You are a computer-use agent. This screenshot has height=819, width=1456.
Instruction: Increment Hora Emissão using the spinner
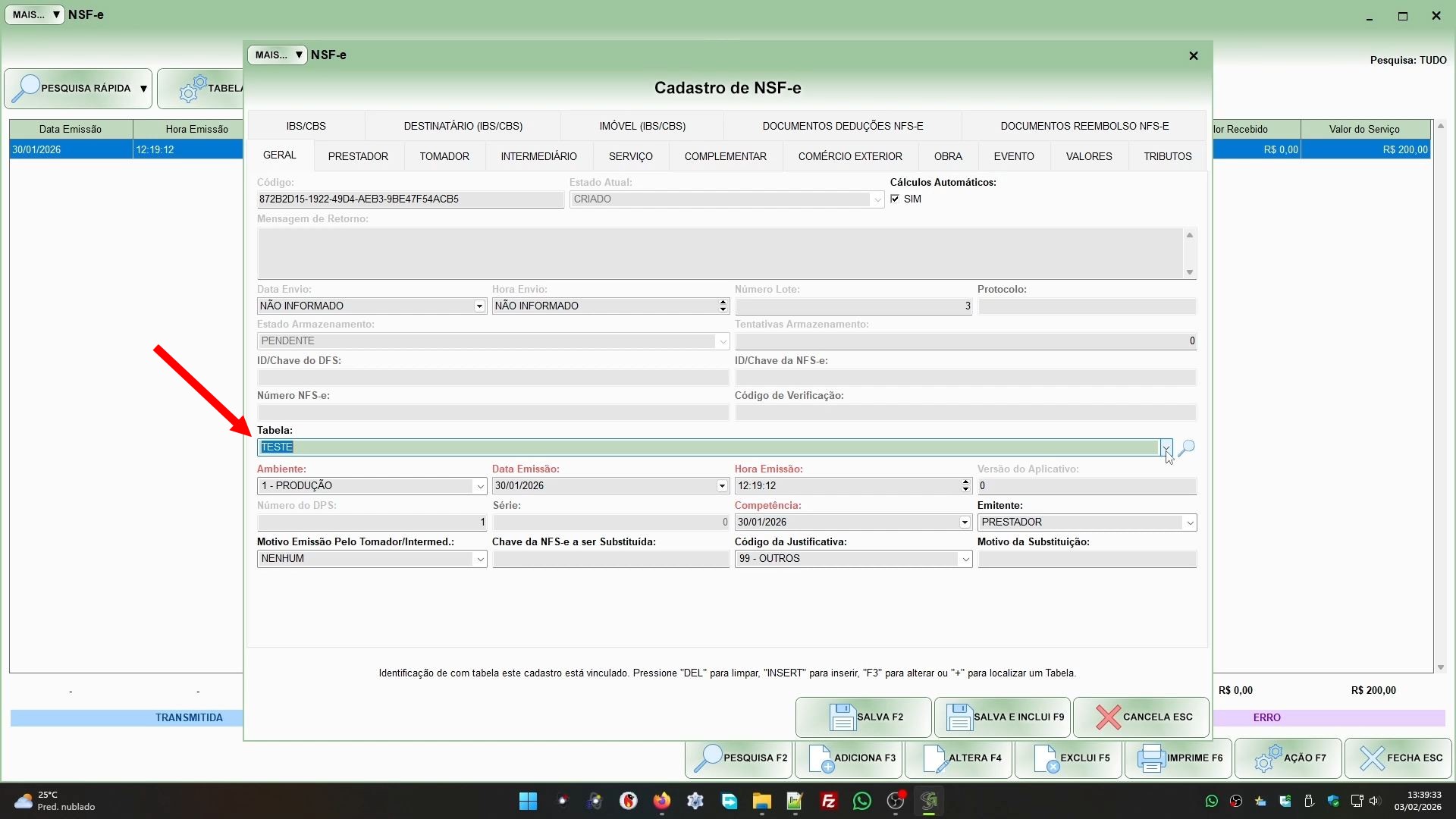point(965,482)
